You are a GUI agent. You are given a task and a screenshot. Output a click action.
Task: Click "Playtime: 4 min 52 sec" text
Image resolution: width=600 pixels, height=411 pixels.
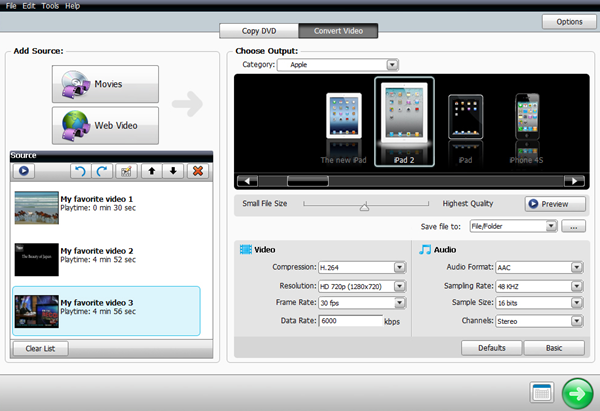[x=98, y=259]
